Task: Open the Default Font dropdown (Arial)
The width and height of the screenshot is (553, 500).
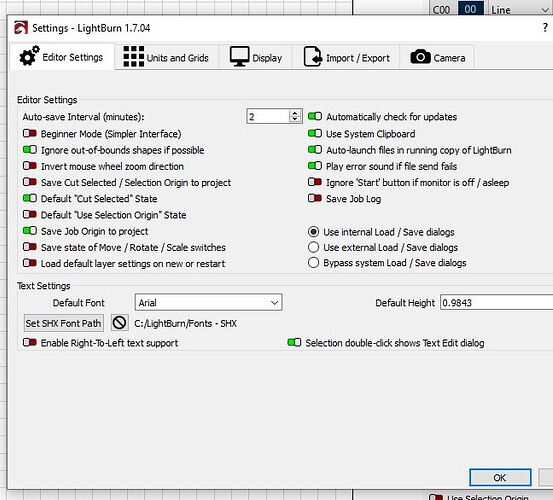Action: coord(208,303)
